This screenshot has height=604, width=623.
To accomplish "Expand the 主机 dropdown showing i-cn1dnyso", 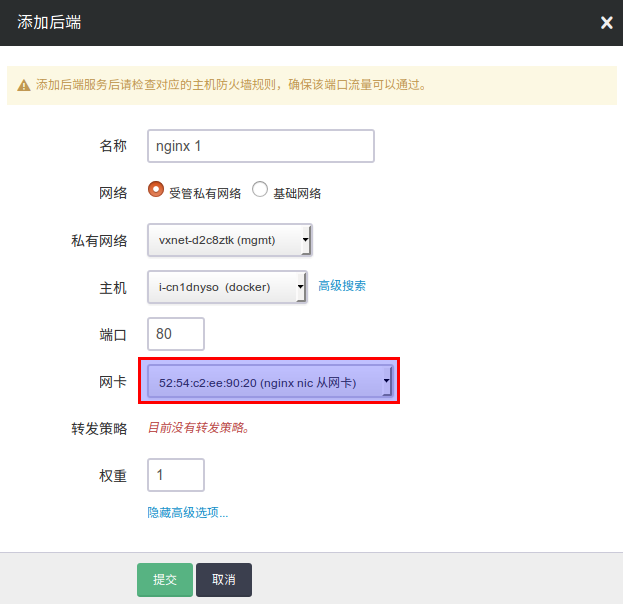I will click(228, 287).
